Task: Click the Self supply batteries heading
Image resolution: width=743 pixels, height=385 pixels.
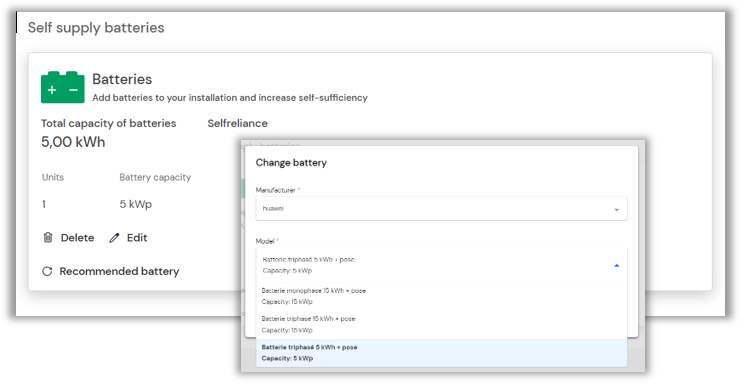Action: point(96,28)
